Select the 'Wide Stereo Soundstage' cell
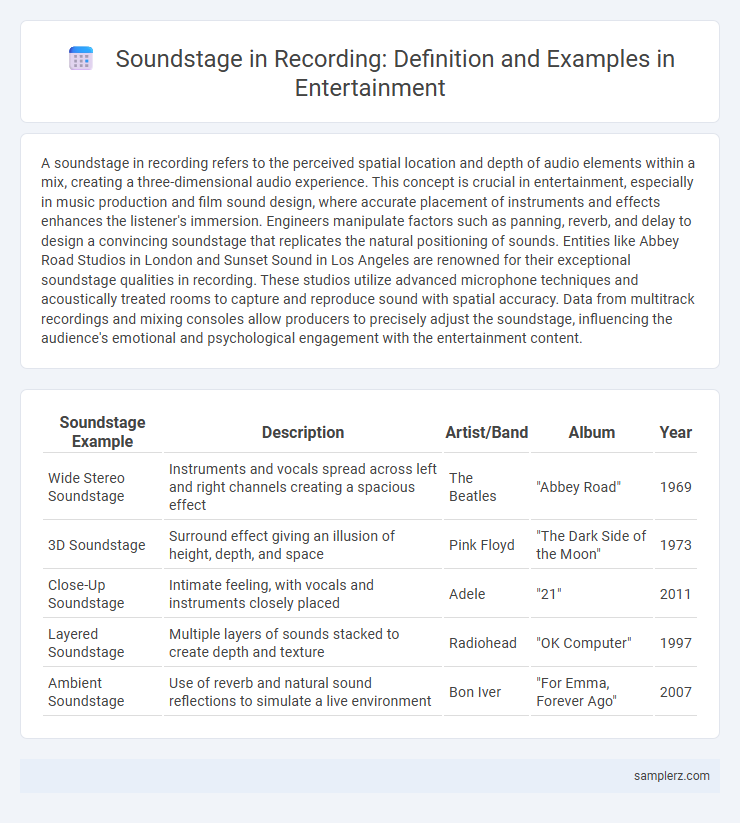This screenshot has height=823, width=740. [x=102, y=487]
